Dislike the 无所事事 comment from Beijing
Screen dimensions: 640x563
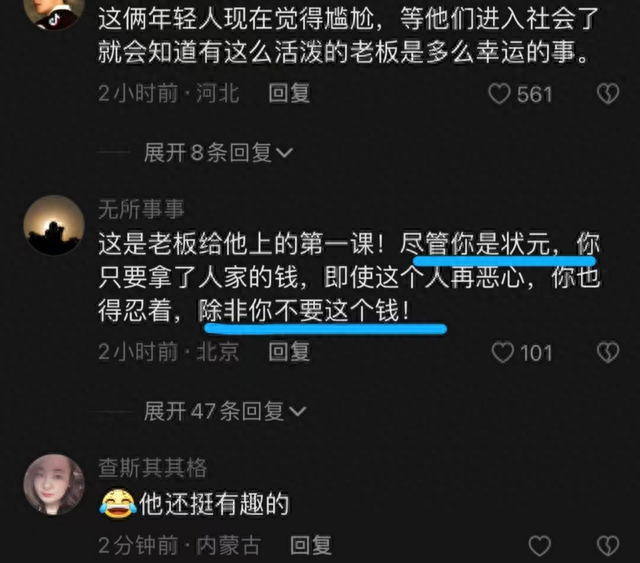pyautogui.click(x=608, y=353)
